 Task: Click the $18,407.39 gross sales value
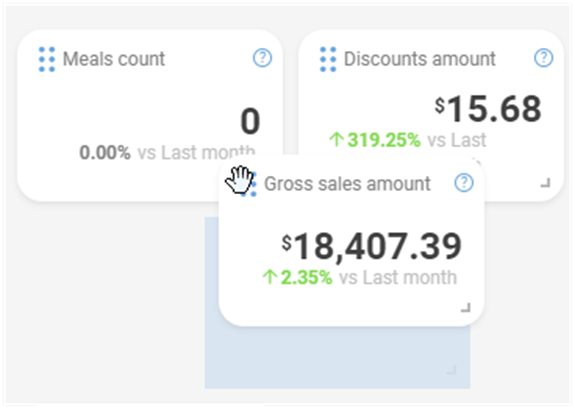tap(371, 246)
